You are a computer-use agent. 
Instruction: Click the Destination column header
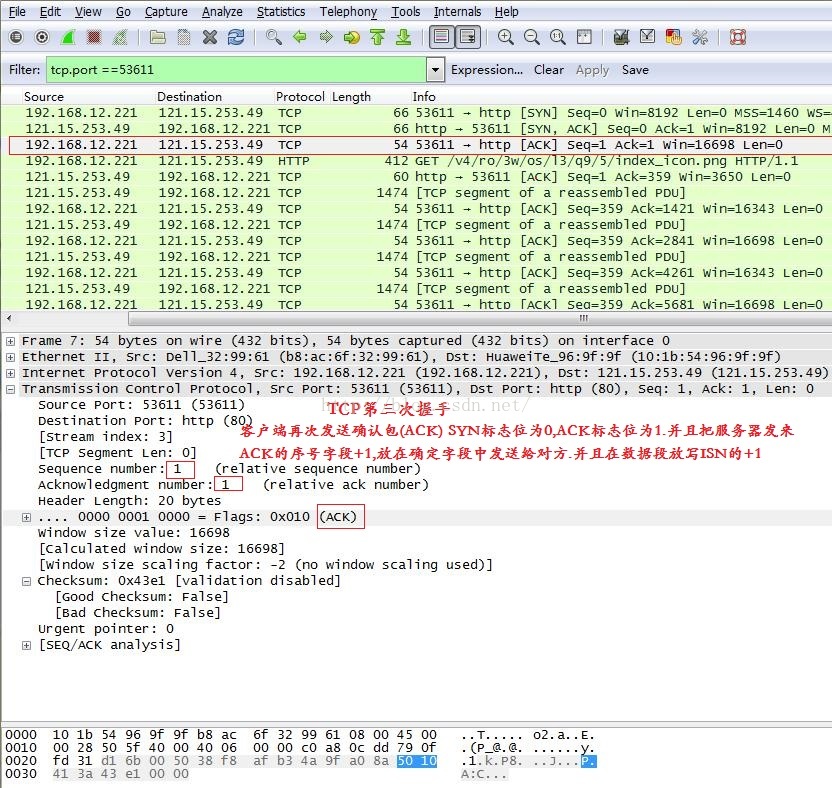(189, 97)
